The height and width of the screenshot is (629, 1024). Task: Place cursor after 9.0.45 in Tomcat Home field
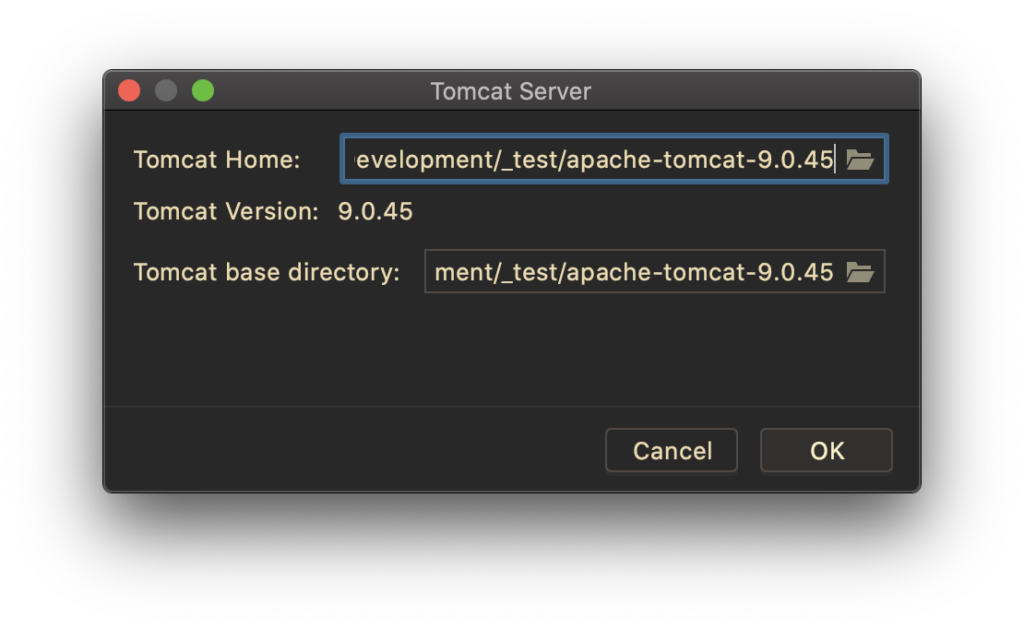(836, 160)
